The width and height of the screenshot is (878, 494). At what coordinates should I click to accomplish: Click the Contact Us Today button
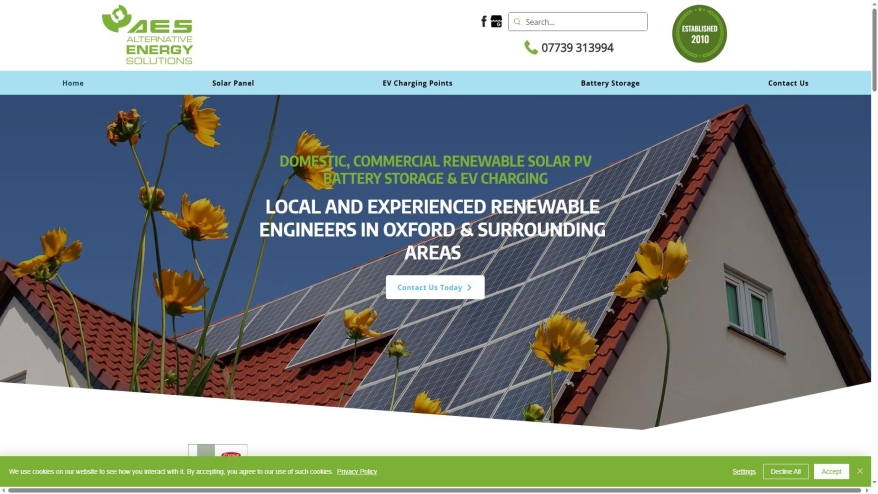(435, 287)
